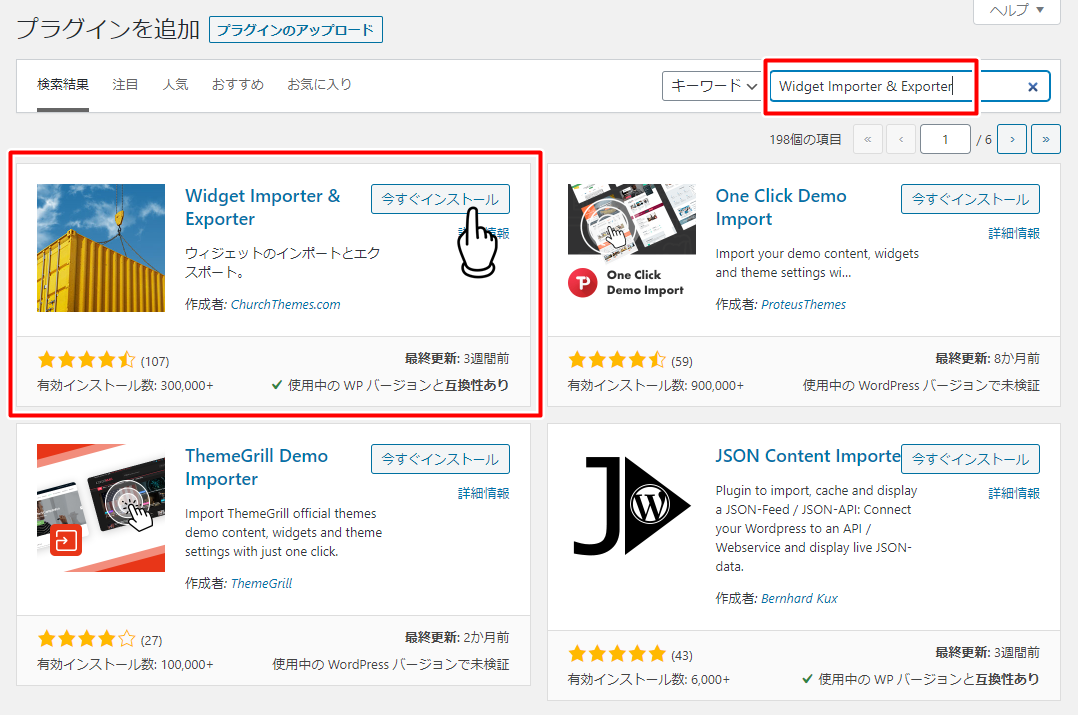The image size is (1078, 715).
Task: Click プラグインのアップロード button
Action: click(296, 30)
